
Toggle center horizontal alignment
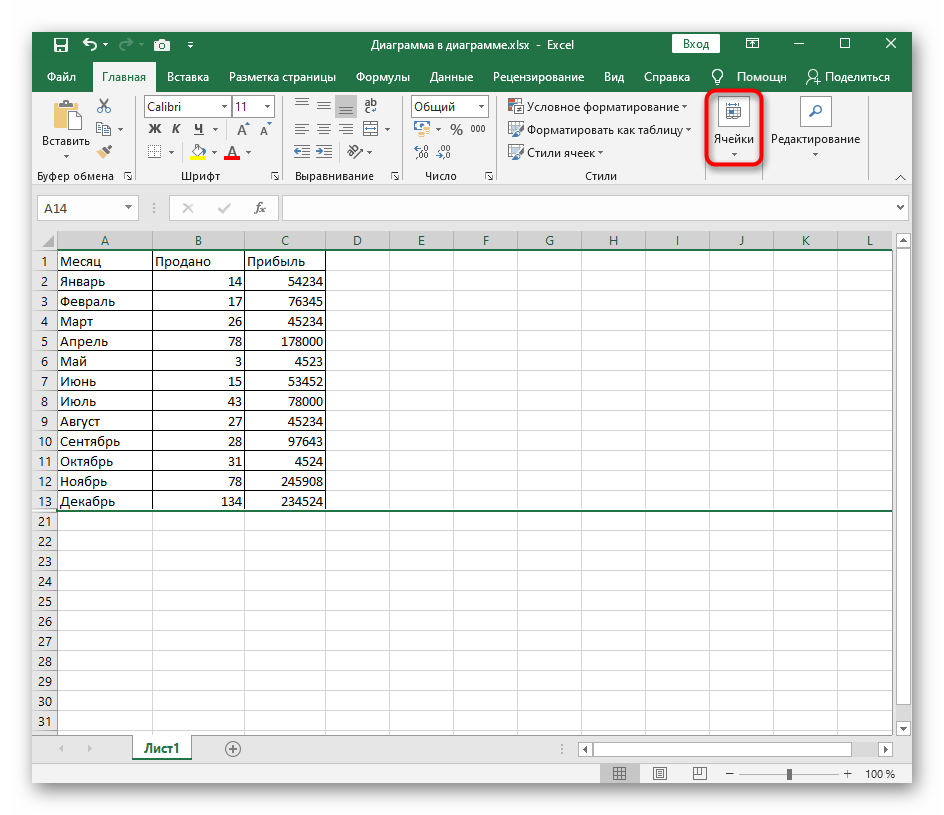323,129
